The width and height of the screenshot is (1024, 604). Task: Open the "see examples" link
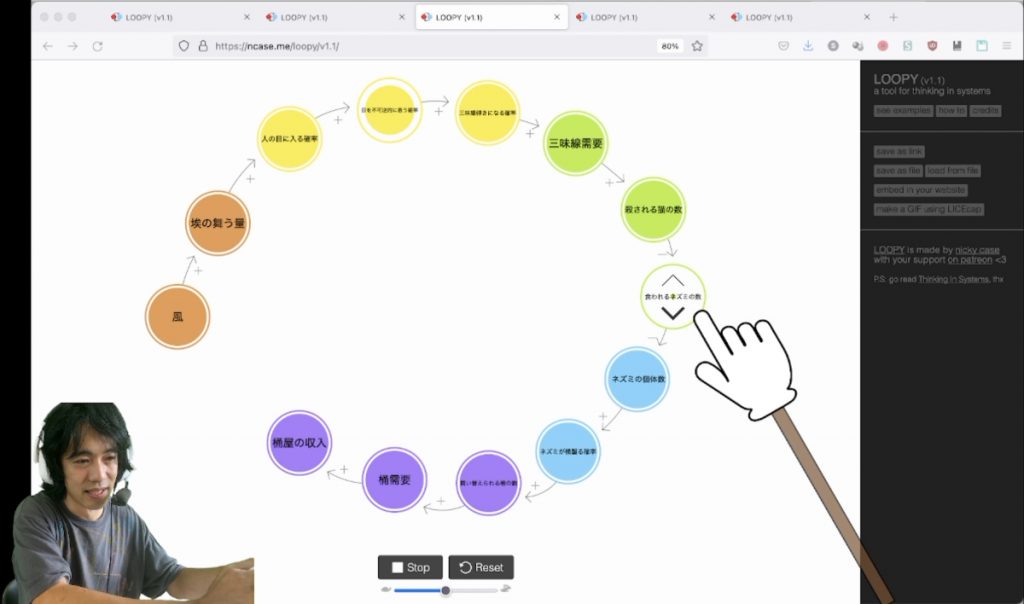903,111
